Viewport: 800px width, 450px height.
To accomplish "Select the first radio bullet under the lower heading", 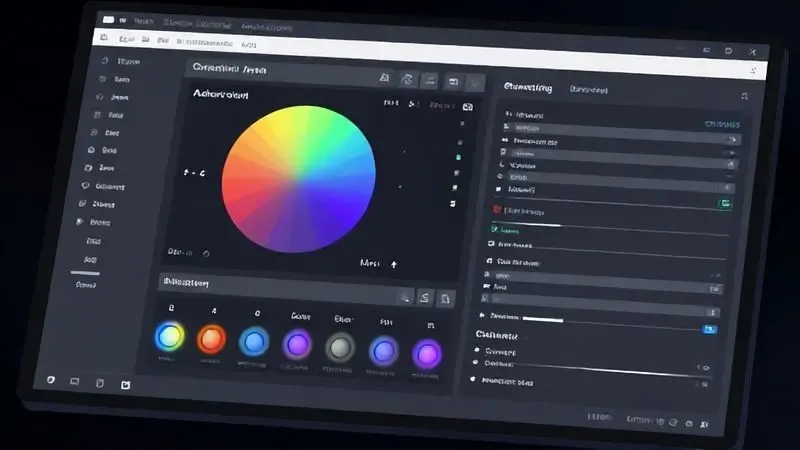I will pos(477,350).
